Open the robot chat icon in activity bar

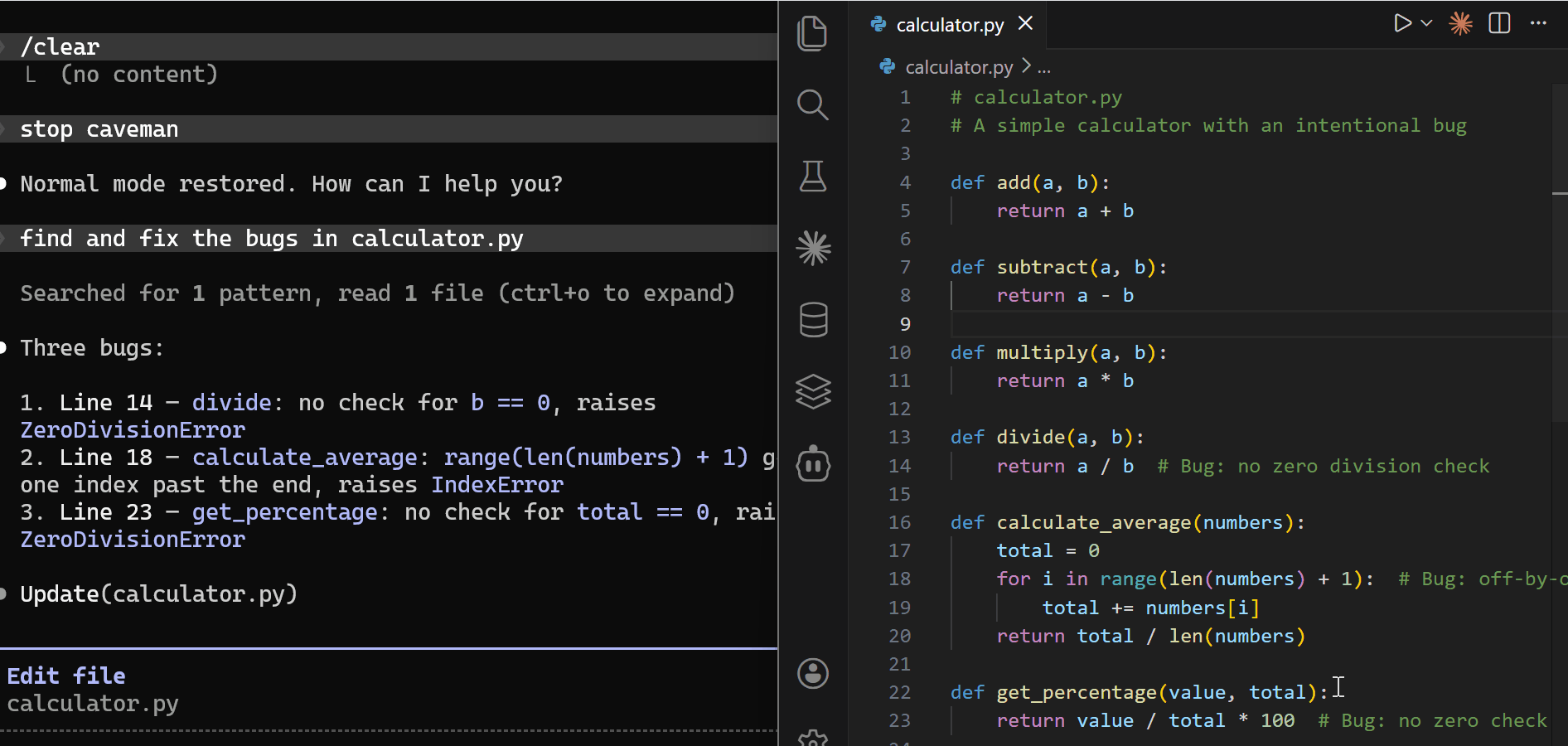pyautogui.click(x=812, y=463)
